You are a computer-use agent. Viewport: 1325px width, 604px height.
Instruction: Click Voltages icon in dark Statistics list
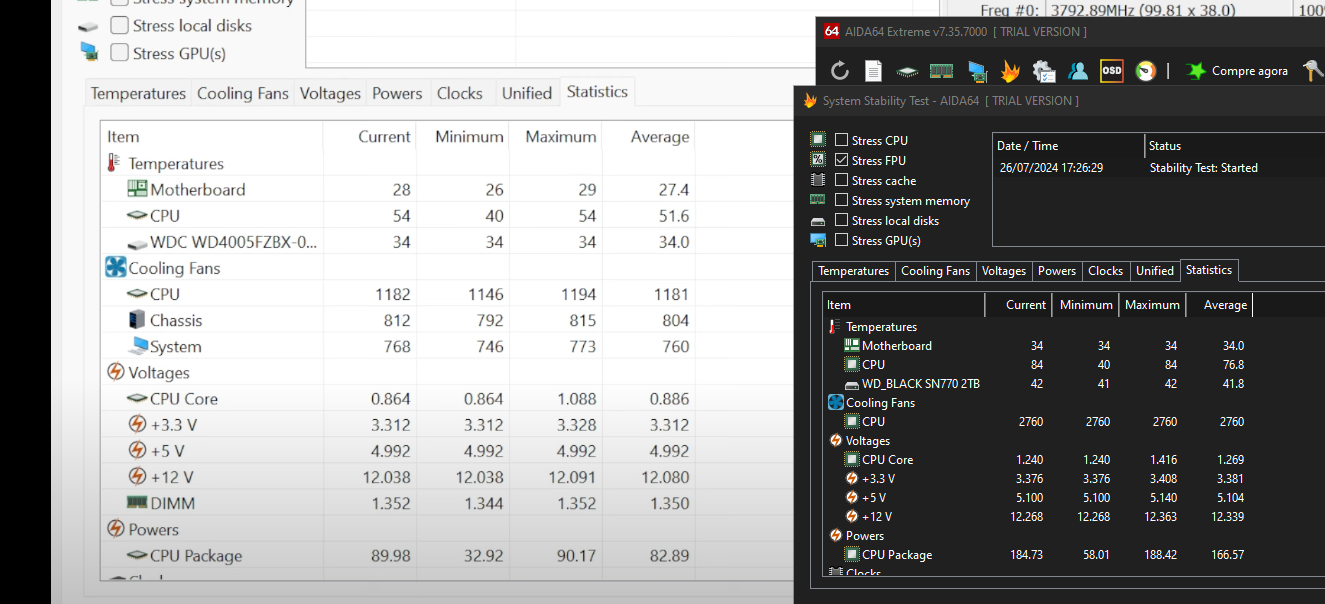point(836,441)
